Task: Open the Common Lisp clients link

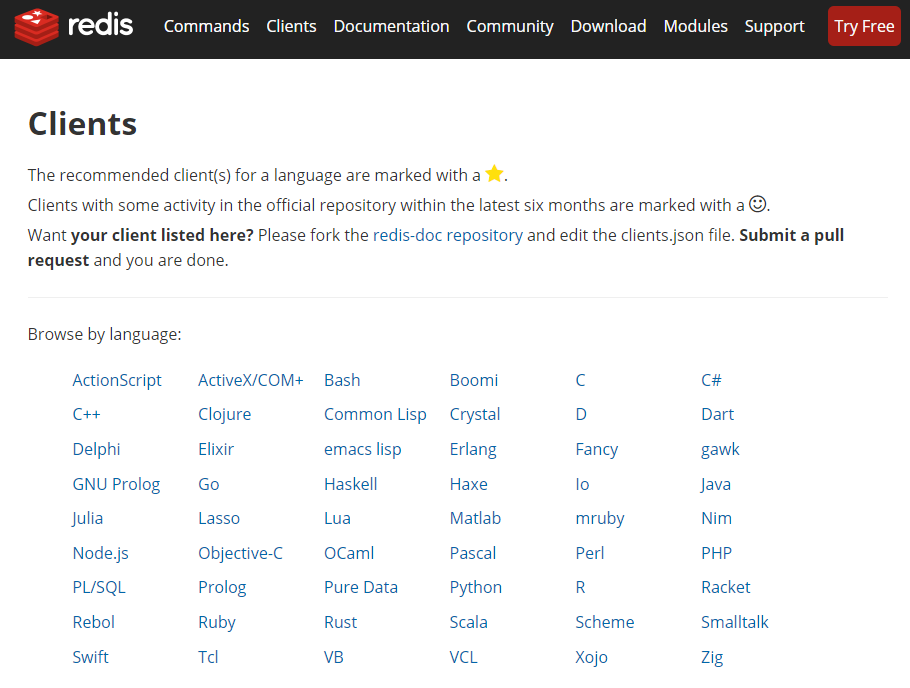Action: pos(375,414)
